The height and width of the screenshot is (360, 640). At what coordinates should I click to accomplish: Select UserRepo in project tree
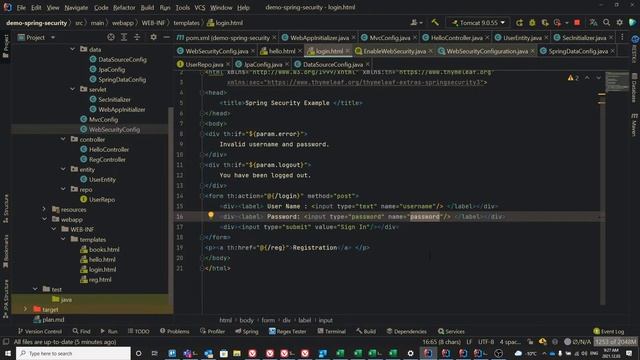102,199
